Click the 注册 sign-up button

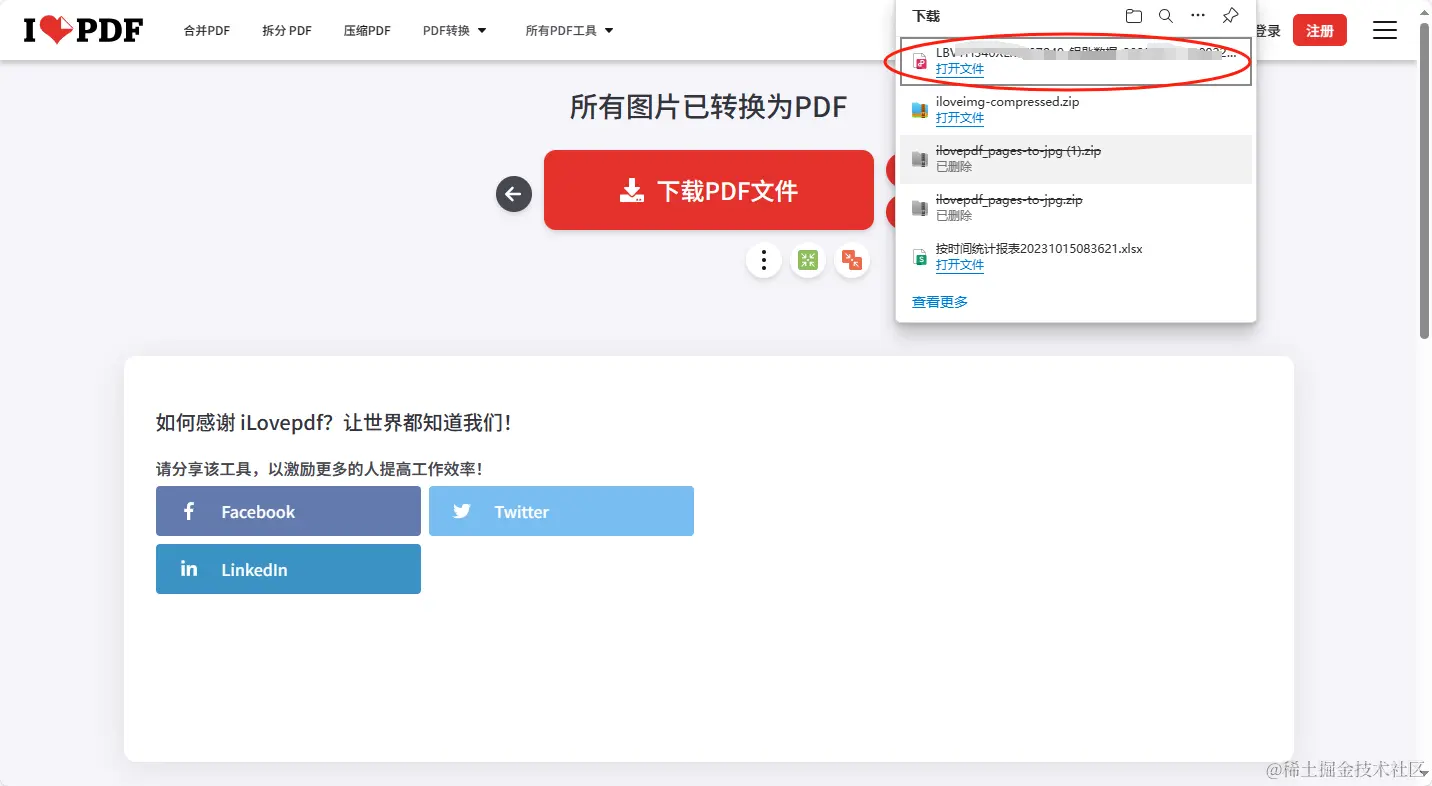1320,30
